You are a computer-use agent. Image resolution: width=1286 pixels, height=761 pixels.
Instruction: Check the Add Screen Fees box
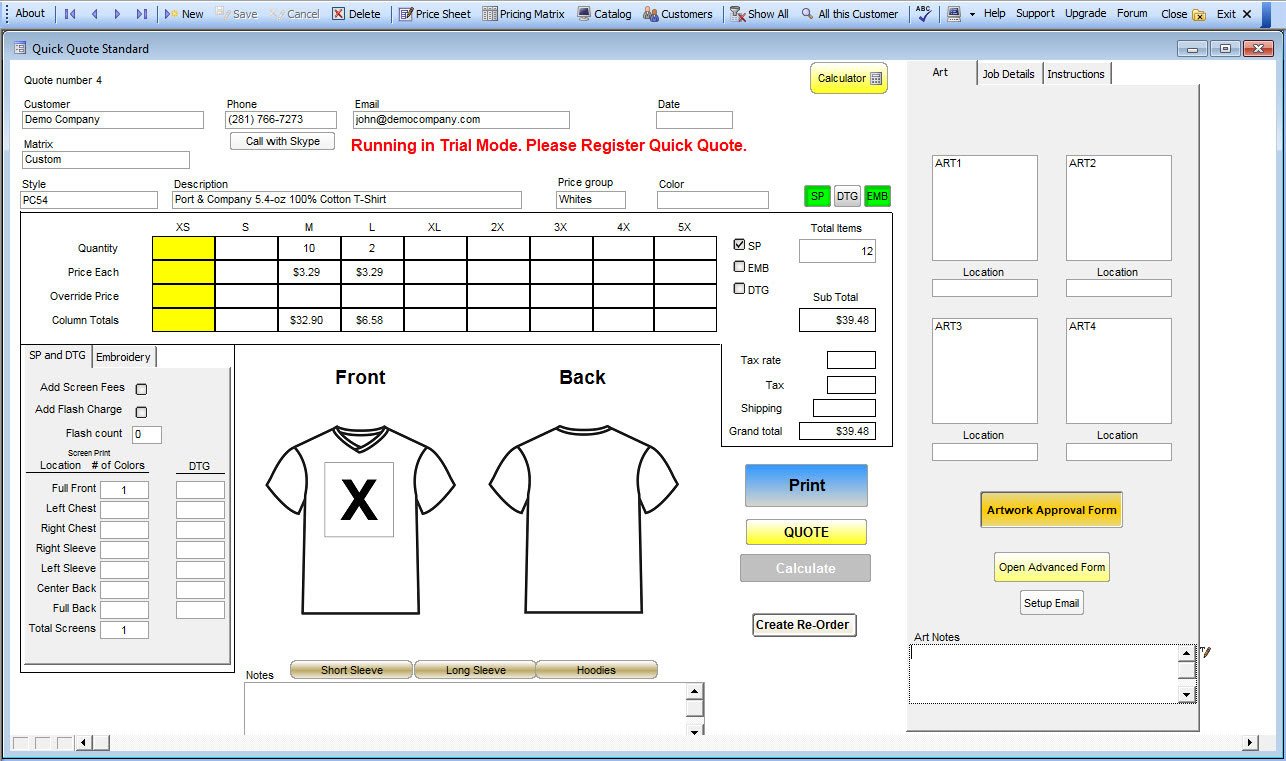[x=141, y=389]
